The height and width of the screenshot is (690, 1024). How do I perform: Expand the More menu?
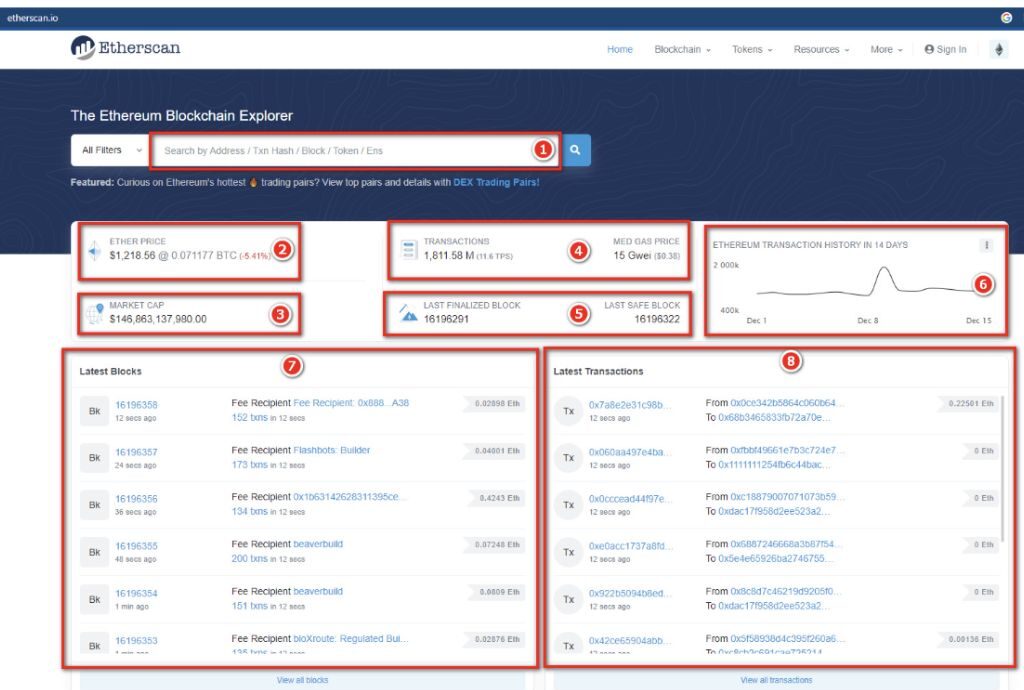point(886,50)
